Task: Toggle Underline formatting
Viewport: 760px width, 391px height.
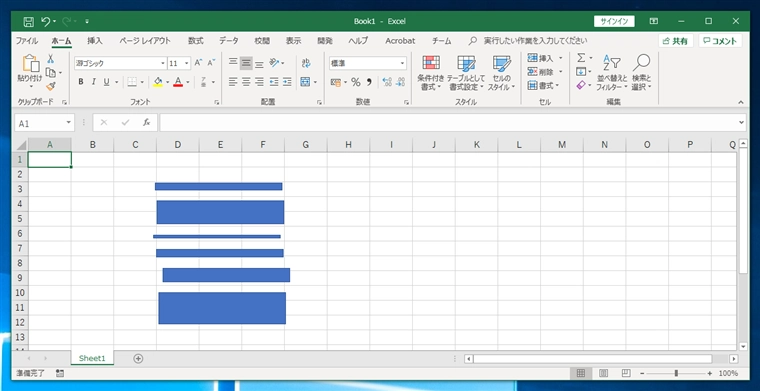Action: pyautogui.click(x=106, y=82)
